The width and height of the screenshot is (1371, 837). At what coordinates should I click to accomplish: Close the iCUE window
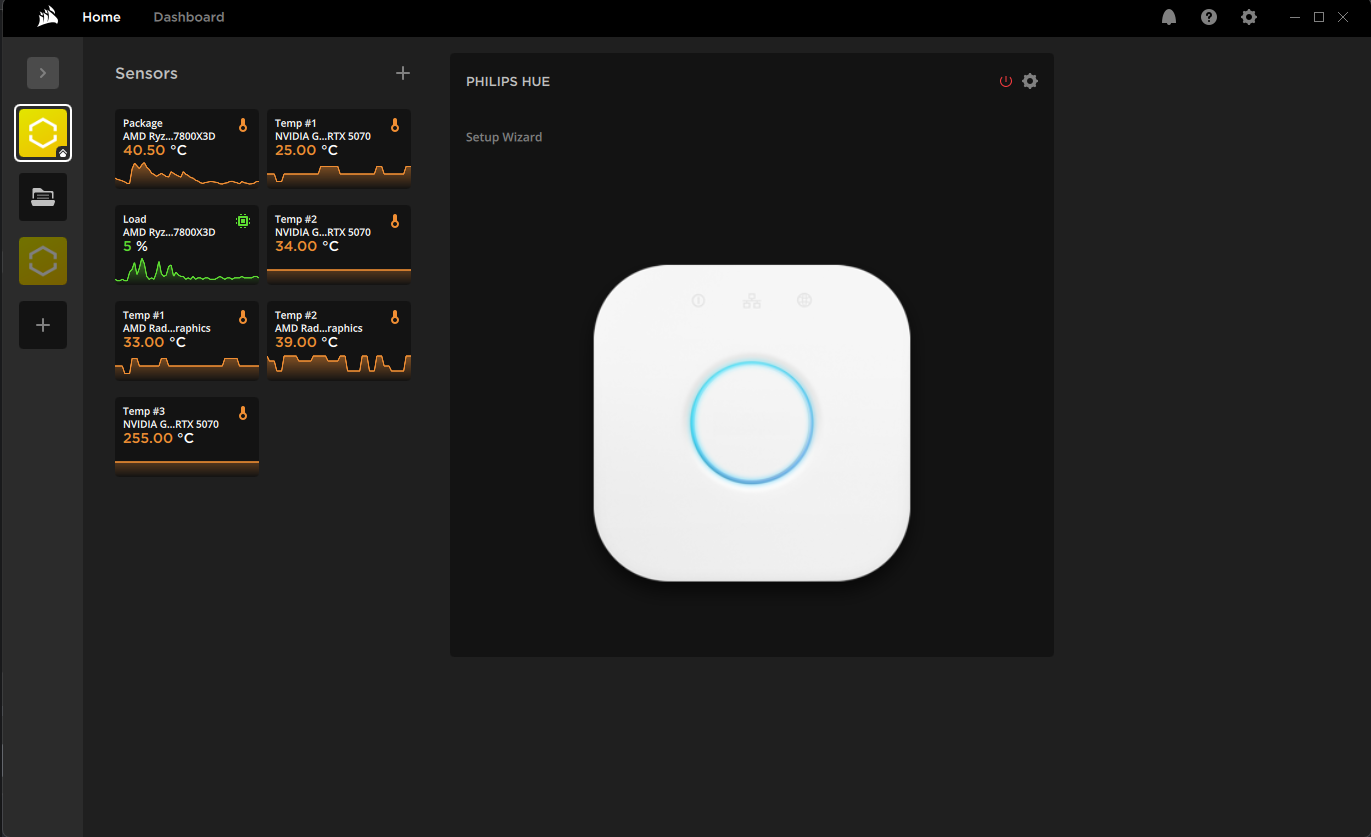point(1343,17)
